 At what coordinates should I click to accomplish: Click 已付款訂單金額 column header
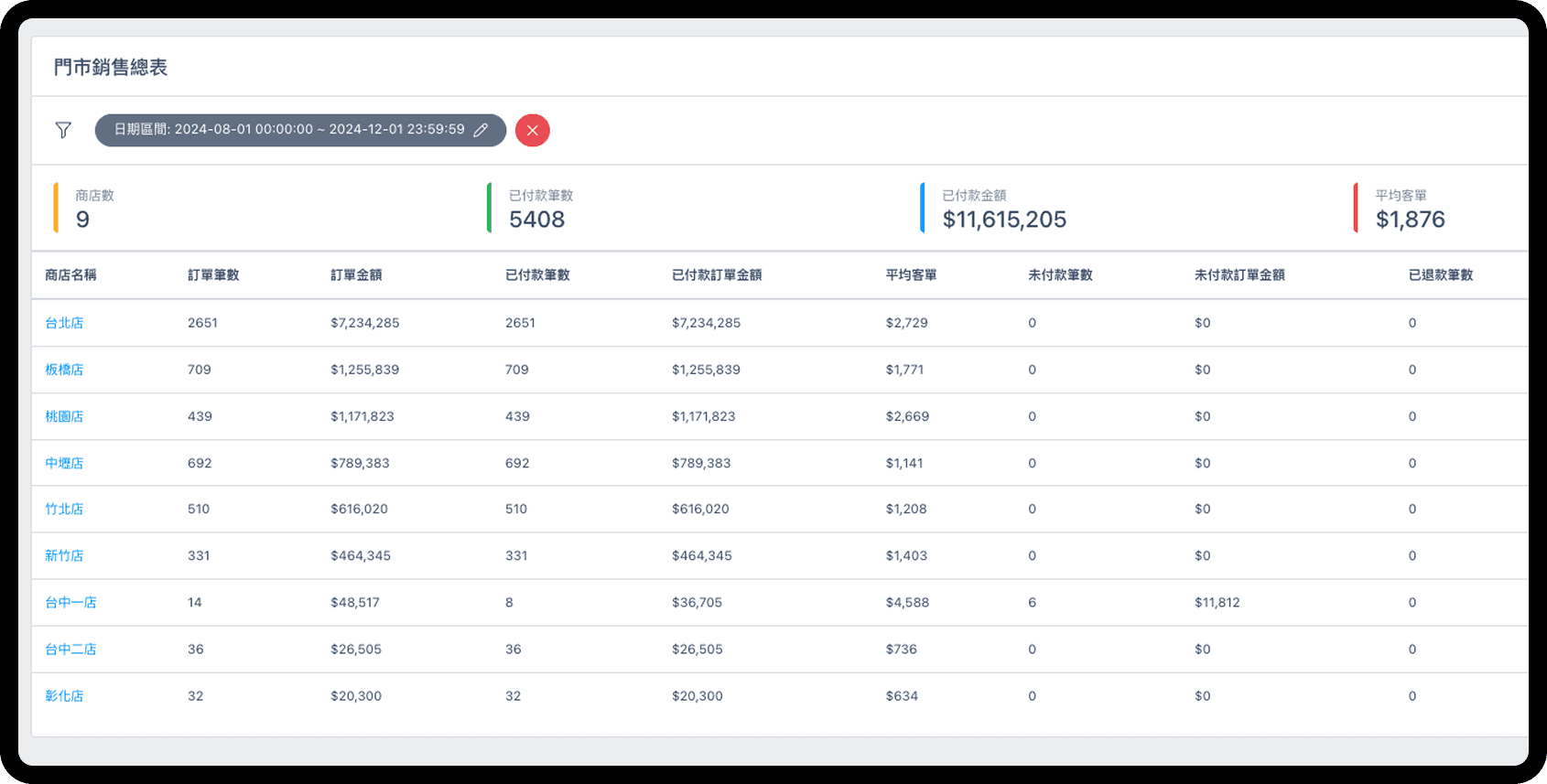point(716,274)
